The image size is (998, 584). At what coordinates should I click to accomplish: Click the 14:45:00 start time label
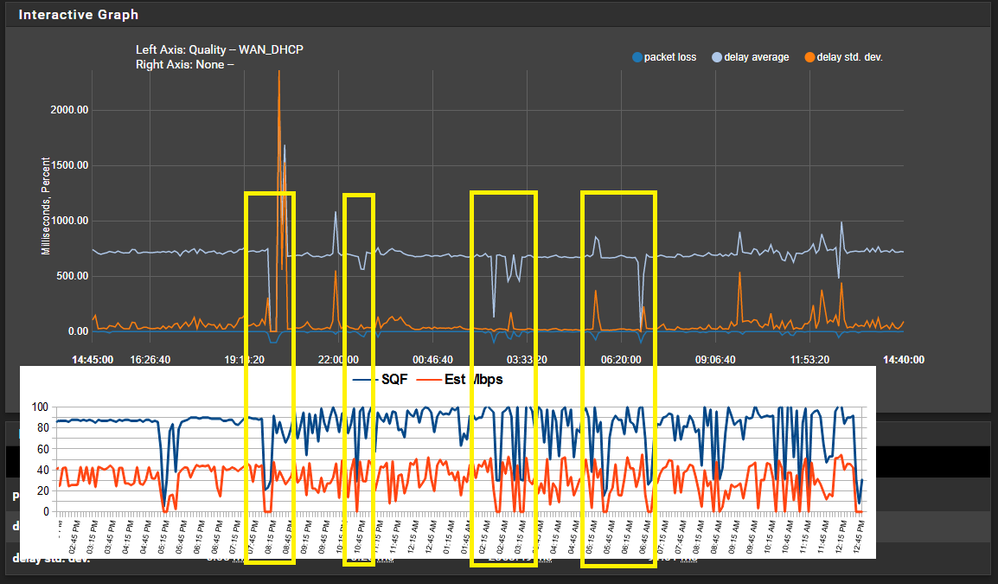(x=93, y=359)
